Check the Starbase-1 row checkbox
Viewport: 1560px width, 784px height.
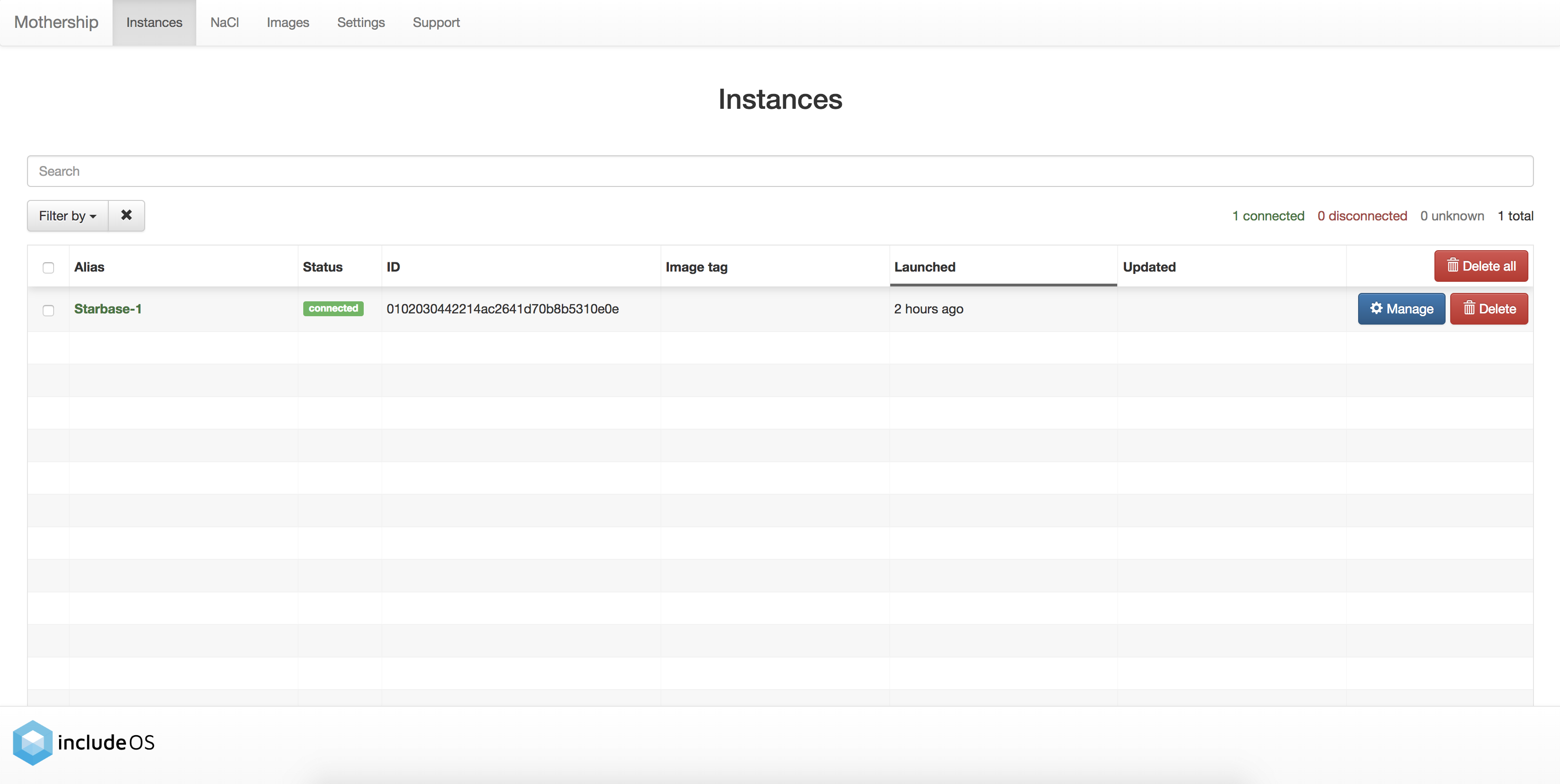(48, 311)
